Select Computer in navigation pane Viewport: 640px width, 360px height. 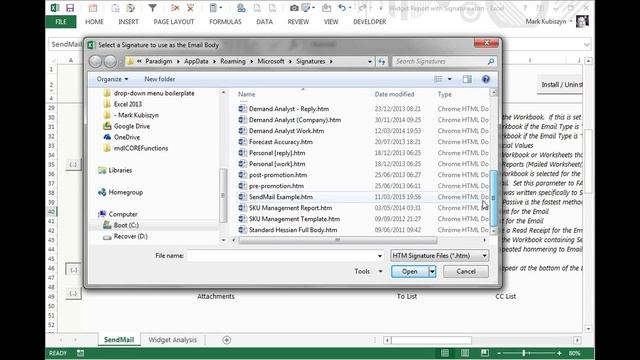click(123, 214)
